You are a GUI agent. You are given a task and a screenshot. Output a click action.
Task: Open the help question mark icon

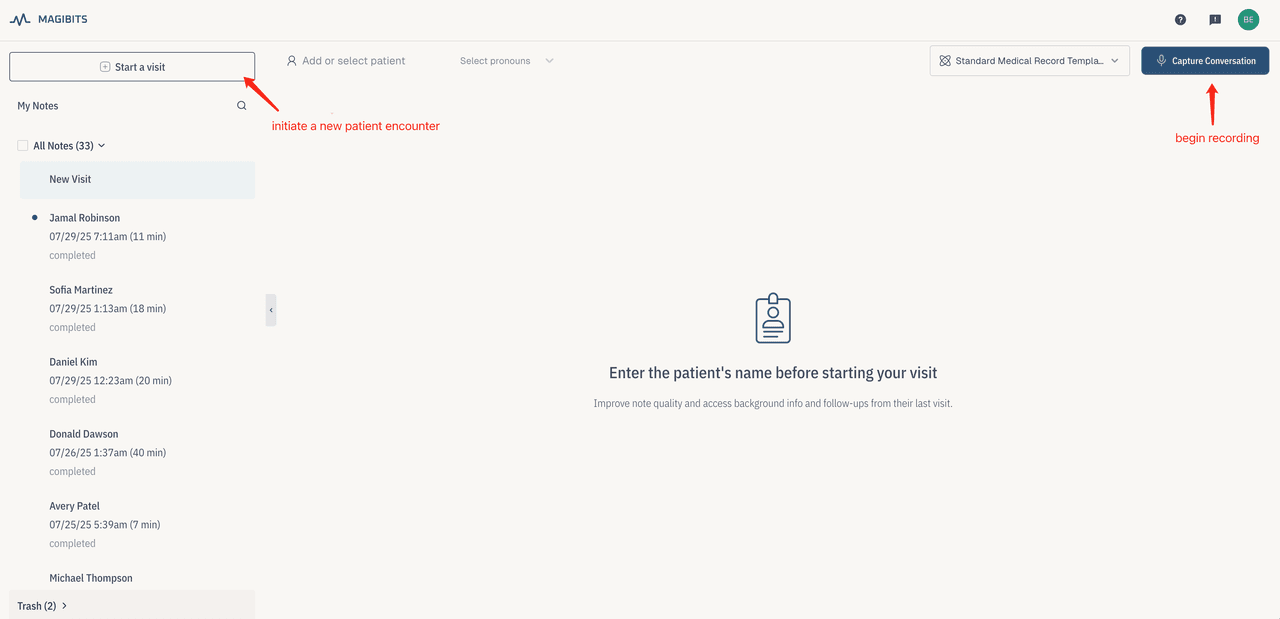coord(1179,19)
